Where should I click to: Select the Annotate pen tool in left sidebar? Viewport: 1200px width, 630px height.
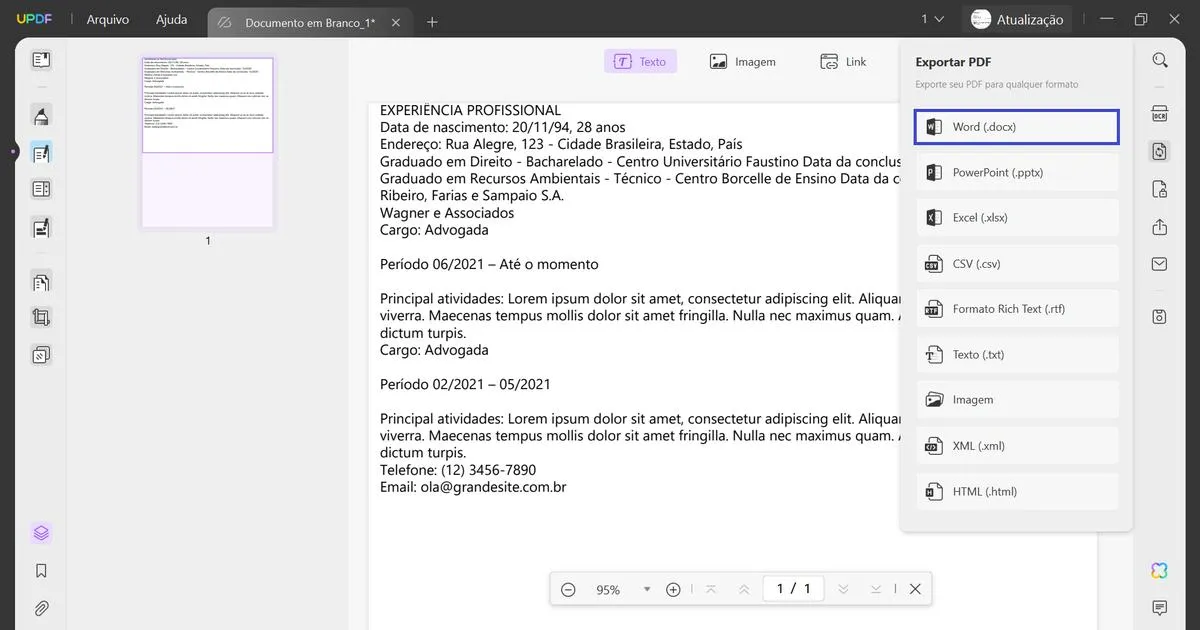tap(40, 153)
